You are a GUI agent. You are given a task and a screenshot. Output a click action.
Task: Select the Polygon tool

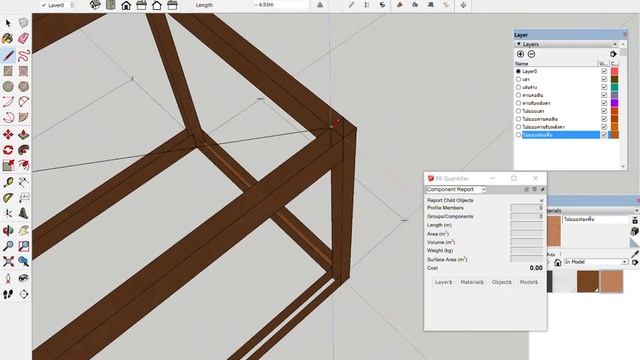24,87
